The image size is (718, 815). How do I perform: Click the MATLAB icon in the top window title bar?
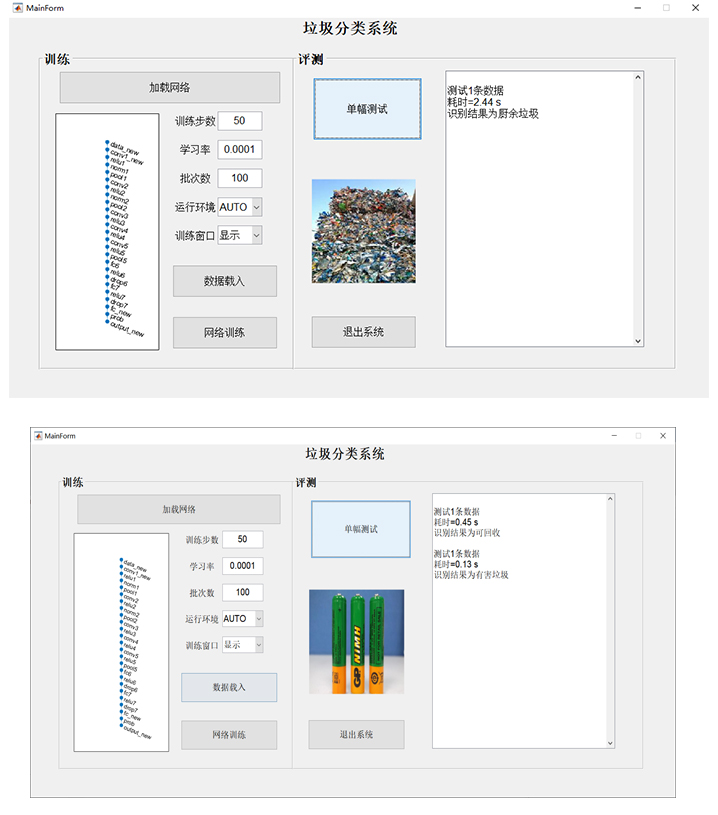point(18,8)
